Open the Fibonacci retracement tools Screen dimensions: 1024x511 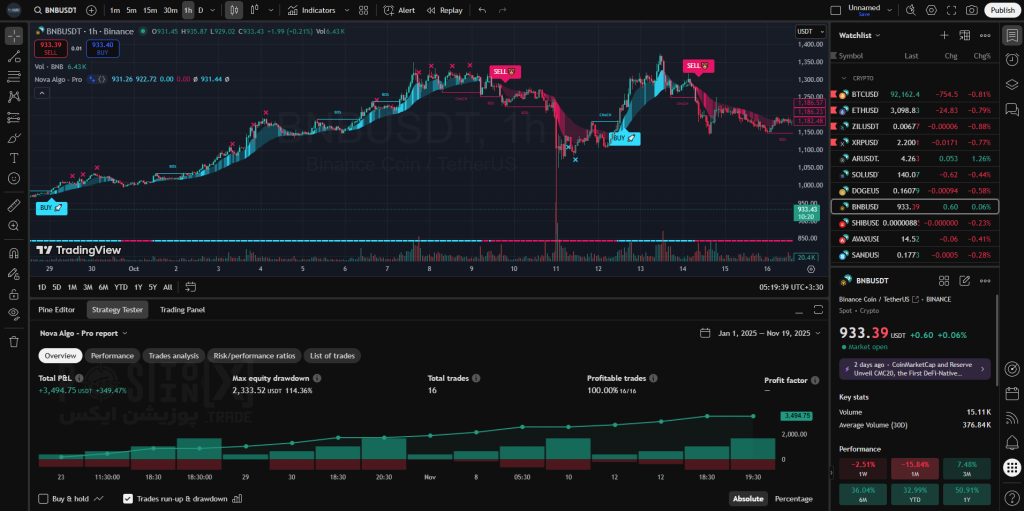point(14,76)
